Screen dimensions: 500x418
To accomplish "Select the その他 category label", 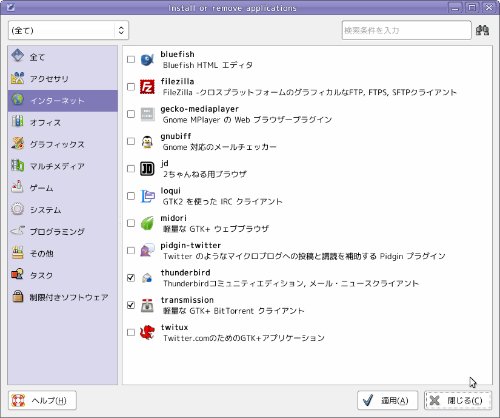I will coord(41,254).
